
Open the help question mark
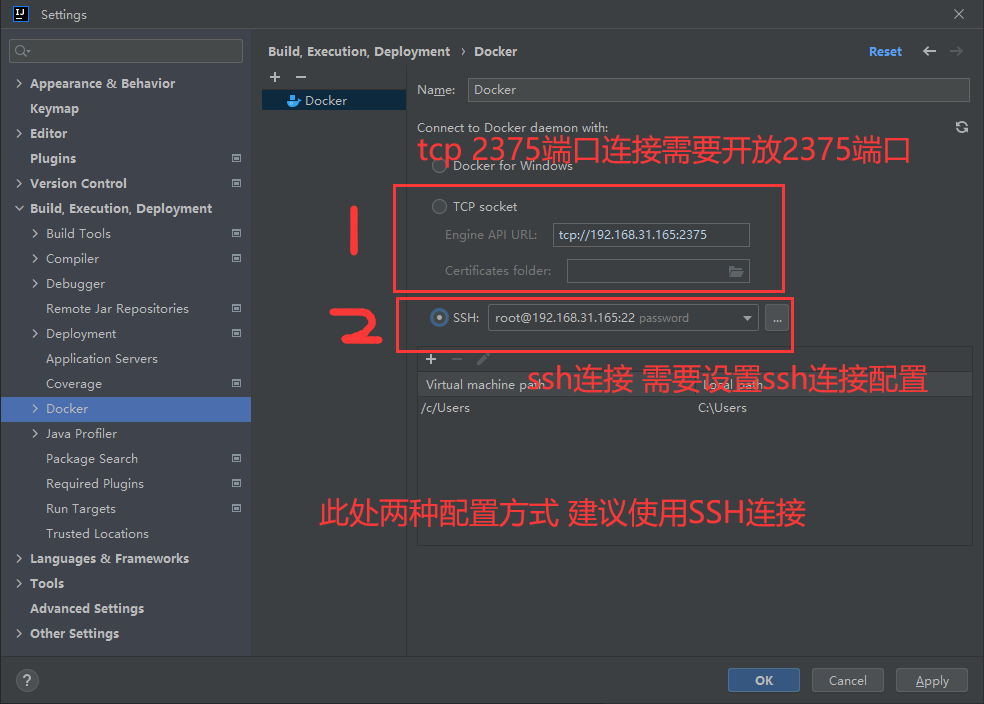coord(27,680)
